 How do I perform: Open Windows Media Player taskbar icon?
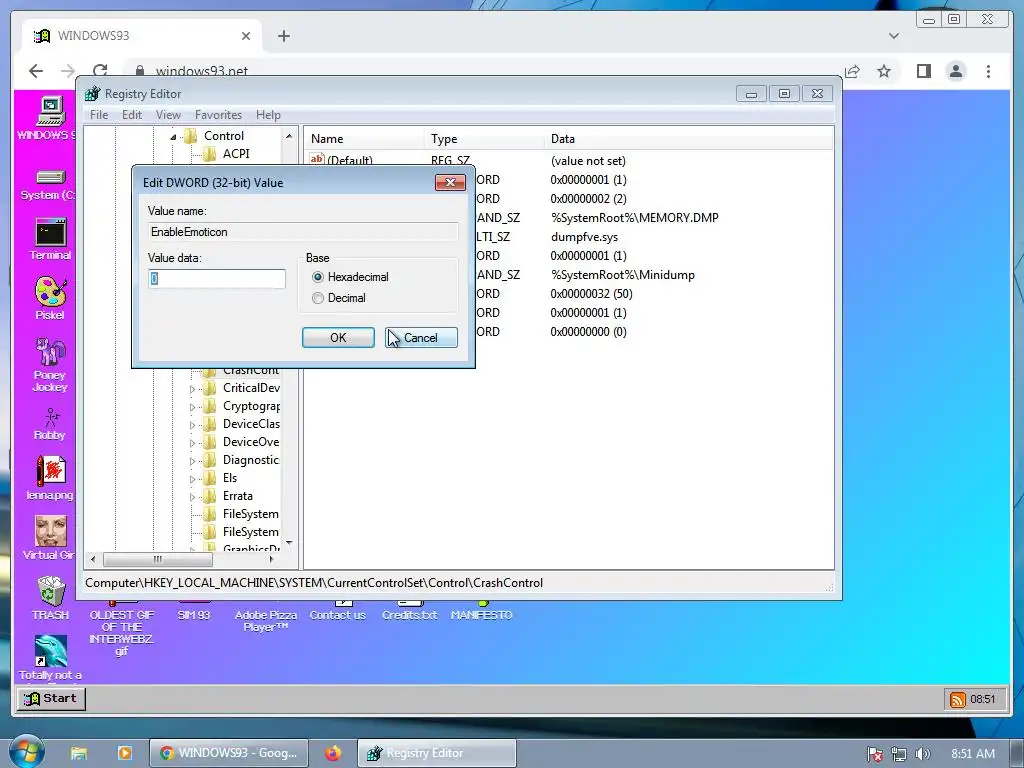[x=125, y=753]
